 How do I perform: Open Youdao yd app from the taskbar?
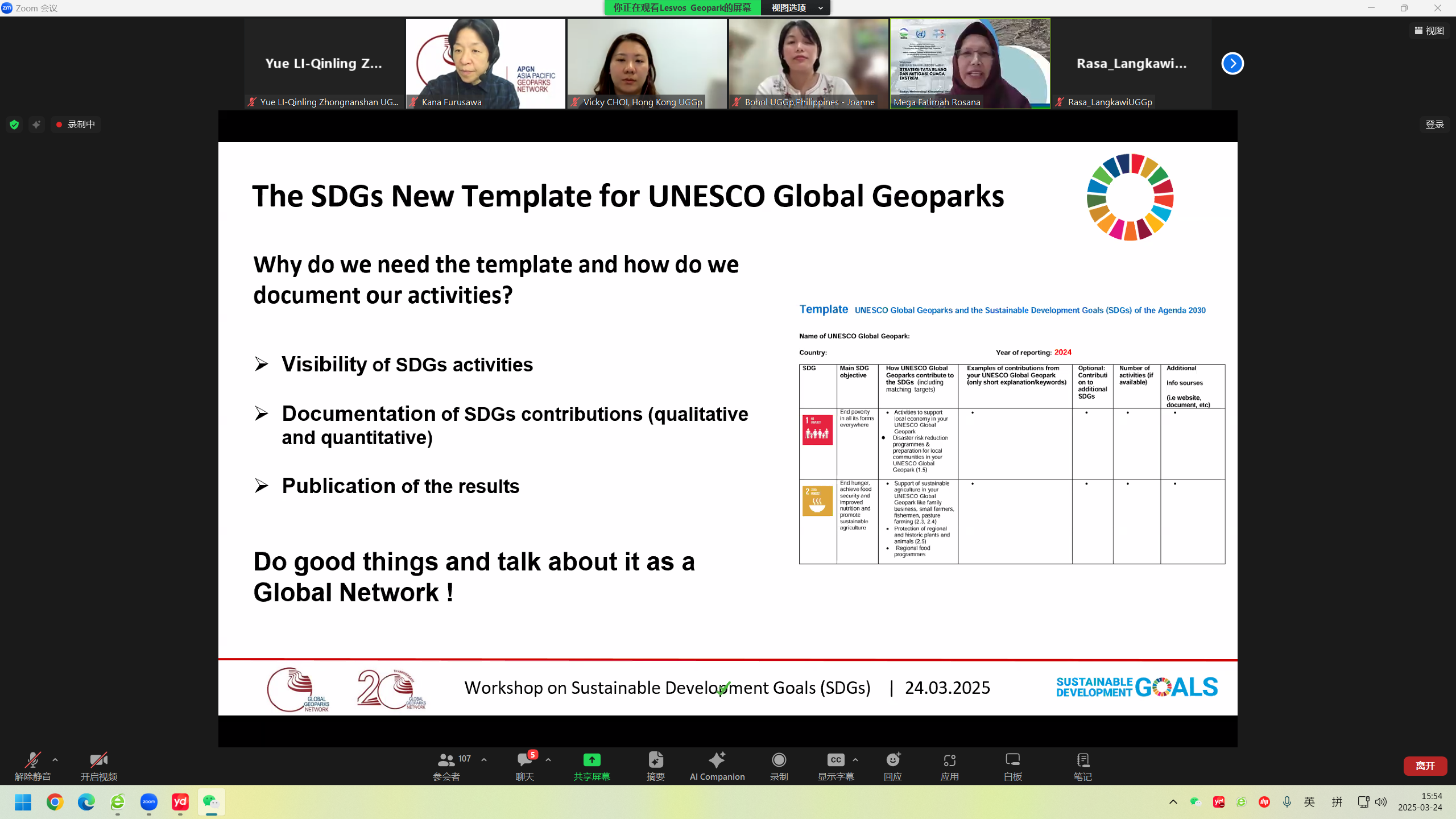(180, 802)
